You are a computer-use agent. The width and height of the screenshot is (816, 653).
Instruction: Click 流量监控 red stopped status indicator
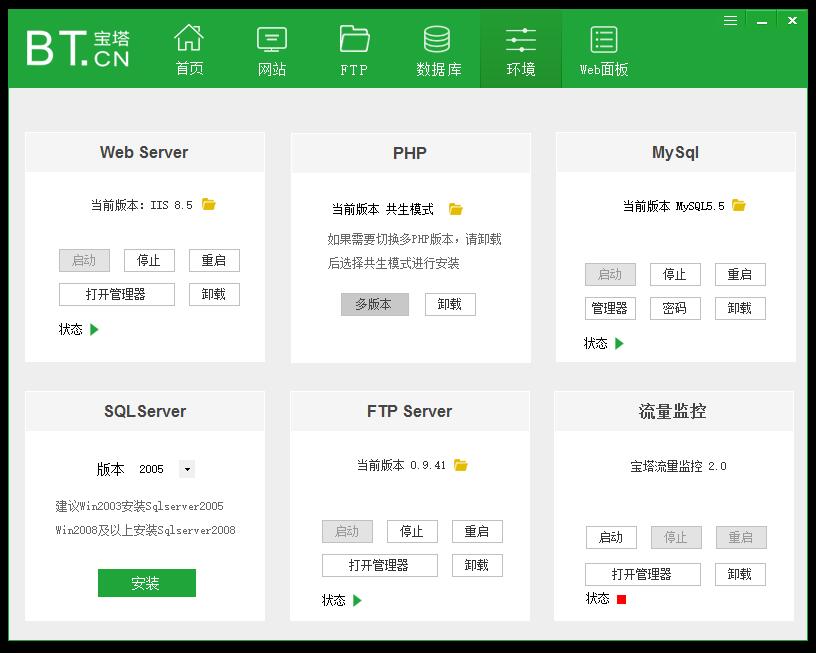(621, 599)
